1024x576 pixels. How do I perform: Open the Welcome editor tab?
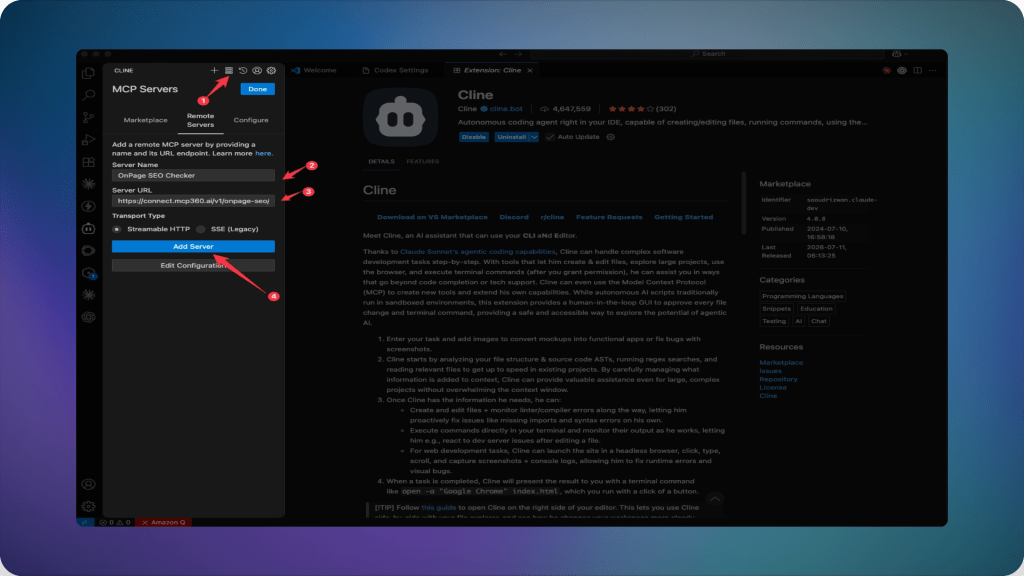pyautogui.click(x=313, y=70)
